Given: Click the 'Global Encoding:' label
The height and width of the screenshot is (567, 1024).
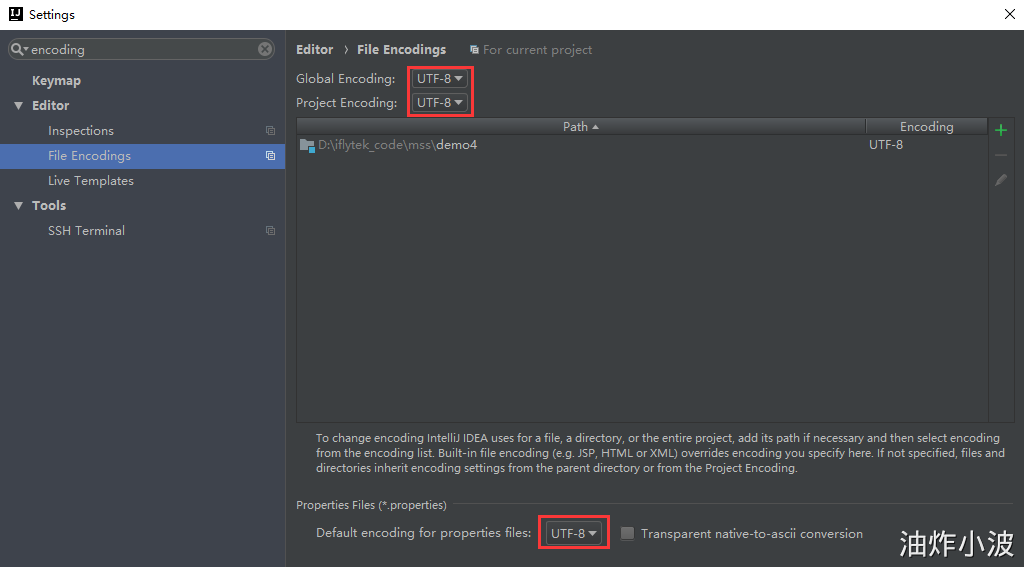Looking at the screenshot, I should coord(345,78).
